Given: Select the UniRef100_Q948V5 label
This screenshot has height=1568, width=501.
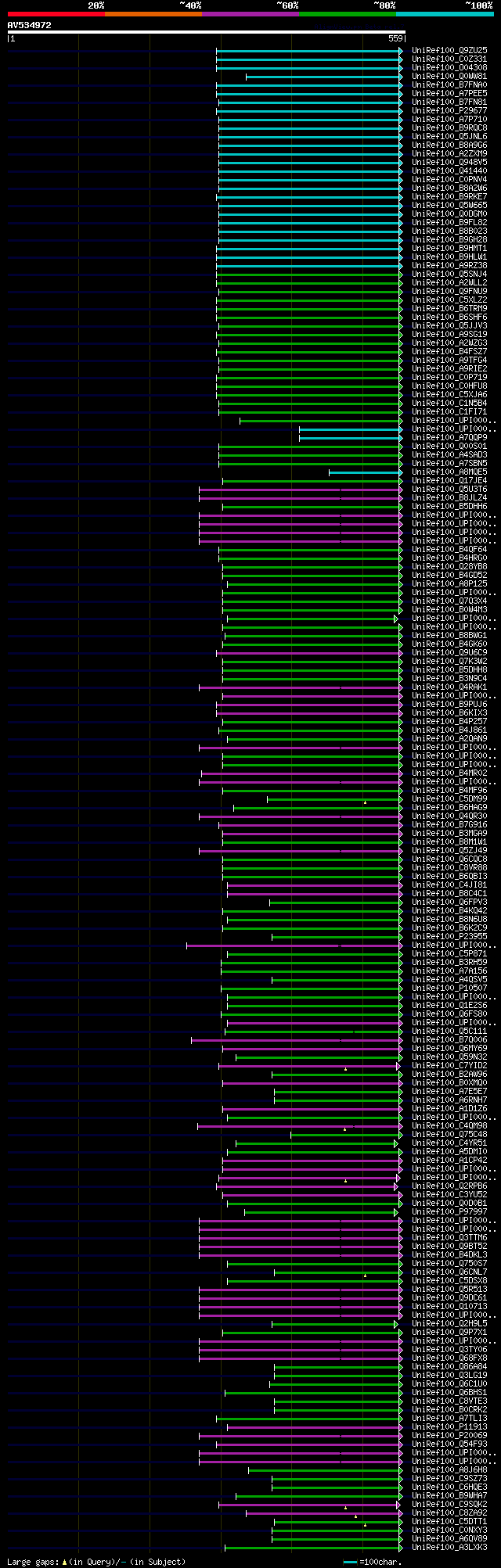Looking at the screenshot, I should point(449,162).
